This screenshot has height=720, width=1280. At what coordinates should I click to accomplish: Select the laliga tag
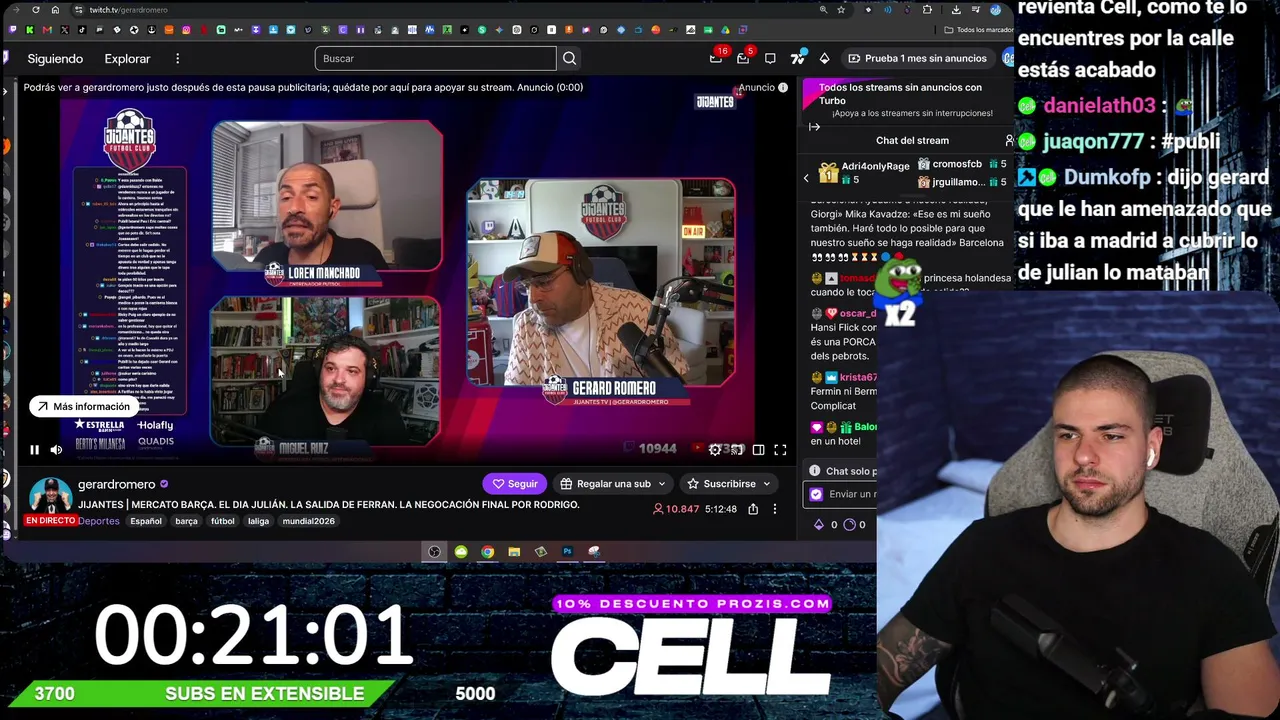(259, 521)
